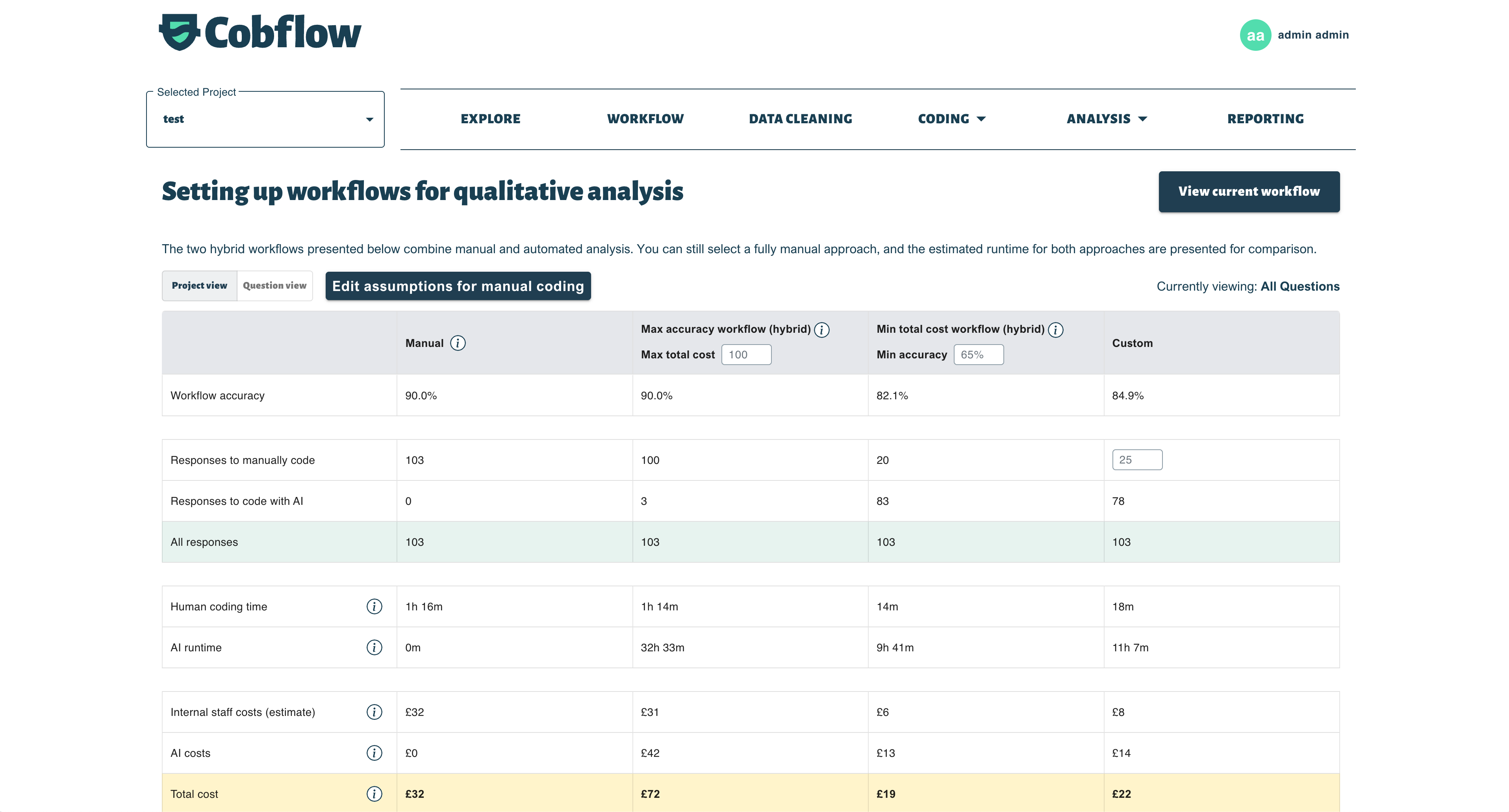Open info icon for Max accuracy workflow
This screenshot has width=1509, height=812.
[x=822, y=330]
